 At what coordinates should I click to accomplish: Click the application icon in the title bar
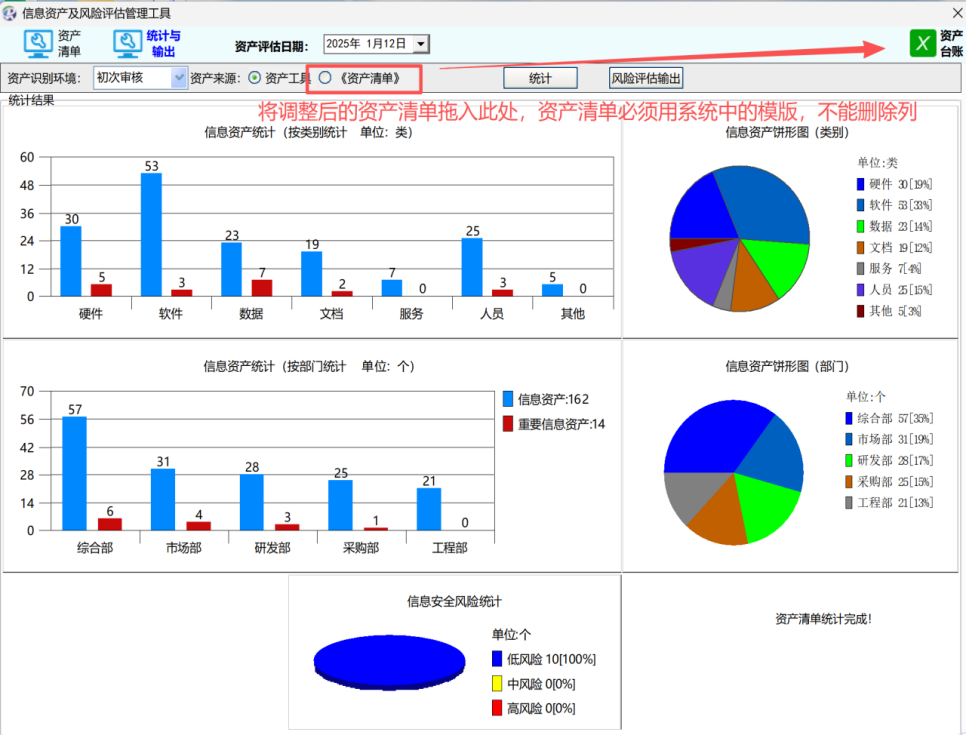pyautogui.click(x=10, y=13)
